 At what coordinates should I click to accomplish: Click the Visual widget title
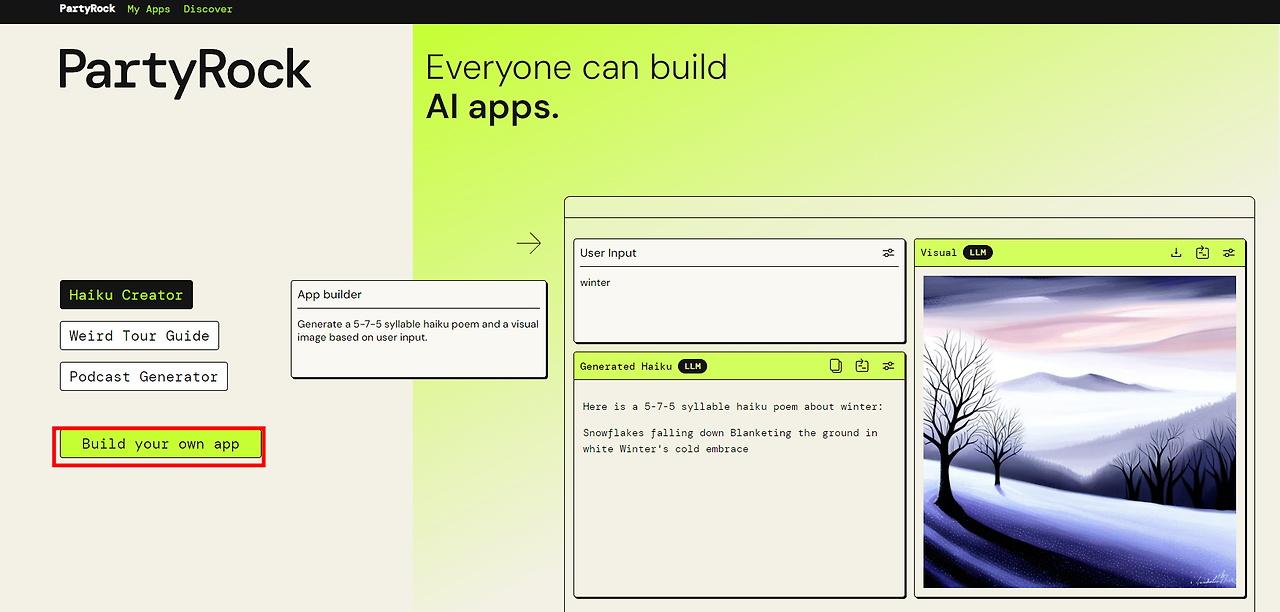click(x=939, y=253)
